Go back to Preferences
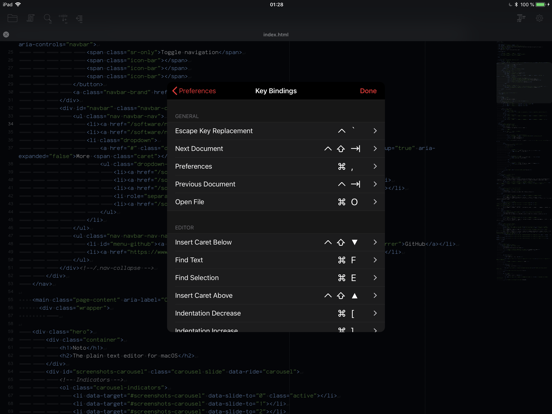This screenshot has width=552, height=414. click(x=194, y=91)
